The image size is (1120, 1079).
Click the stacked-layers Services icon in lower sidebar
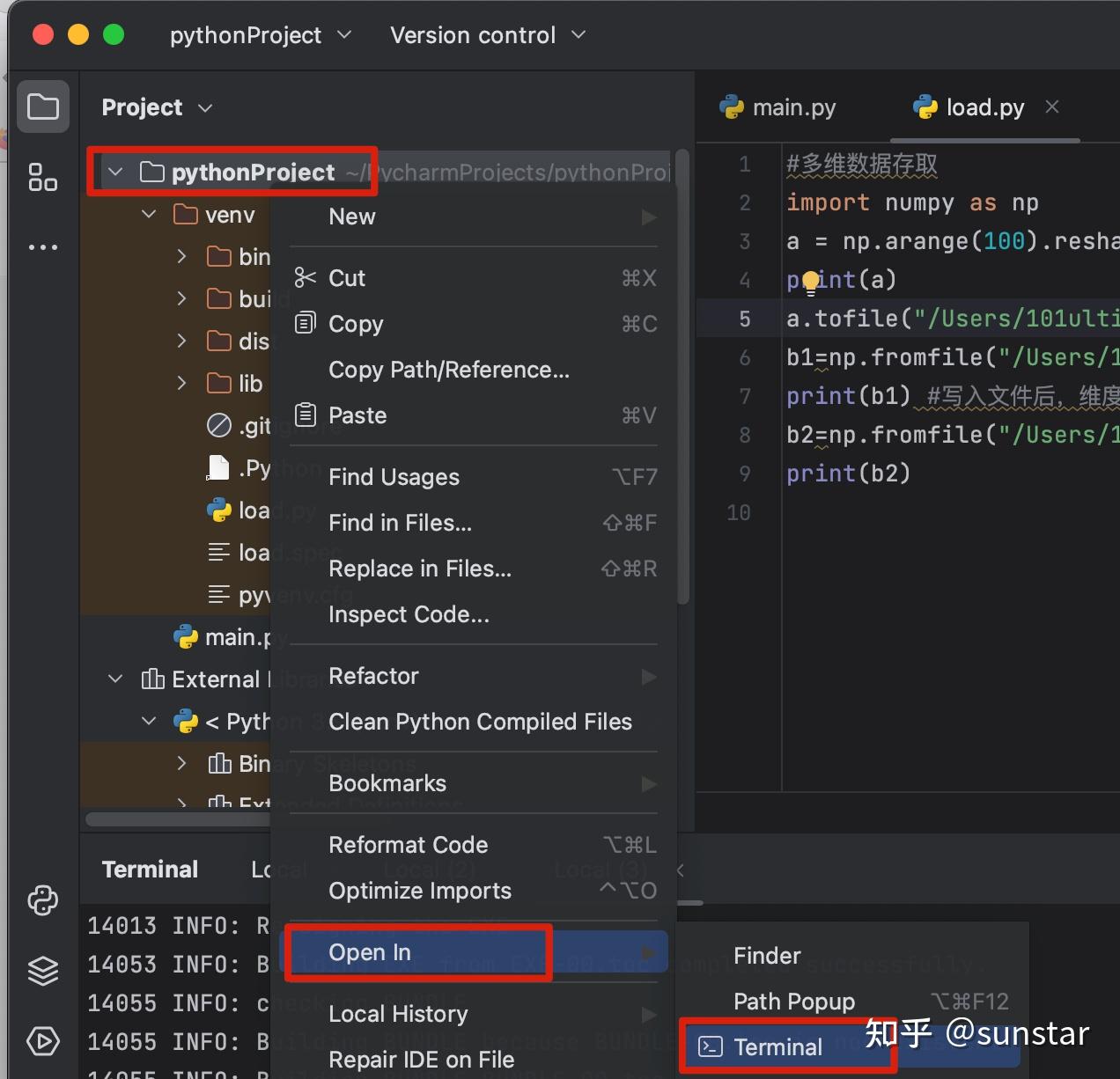pos(42,971)
